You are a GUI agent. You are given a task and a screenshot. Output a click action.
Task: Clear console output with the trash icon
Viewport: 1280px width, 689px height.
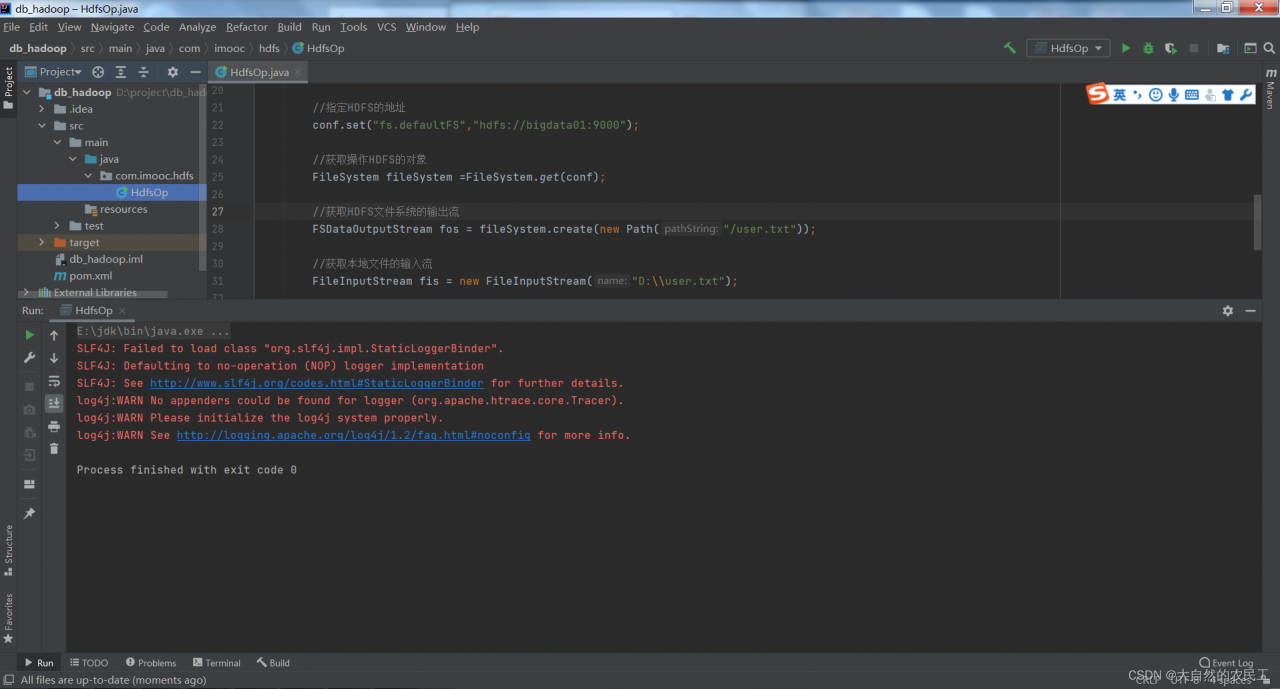click(x=54, y=449)
